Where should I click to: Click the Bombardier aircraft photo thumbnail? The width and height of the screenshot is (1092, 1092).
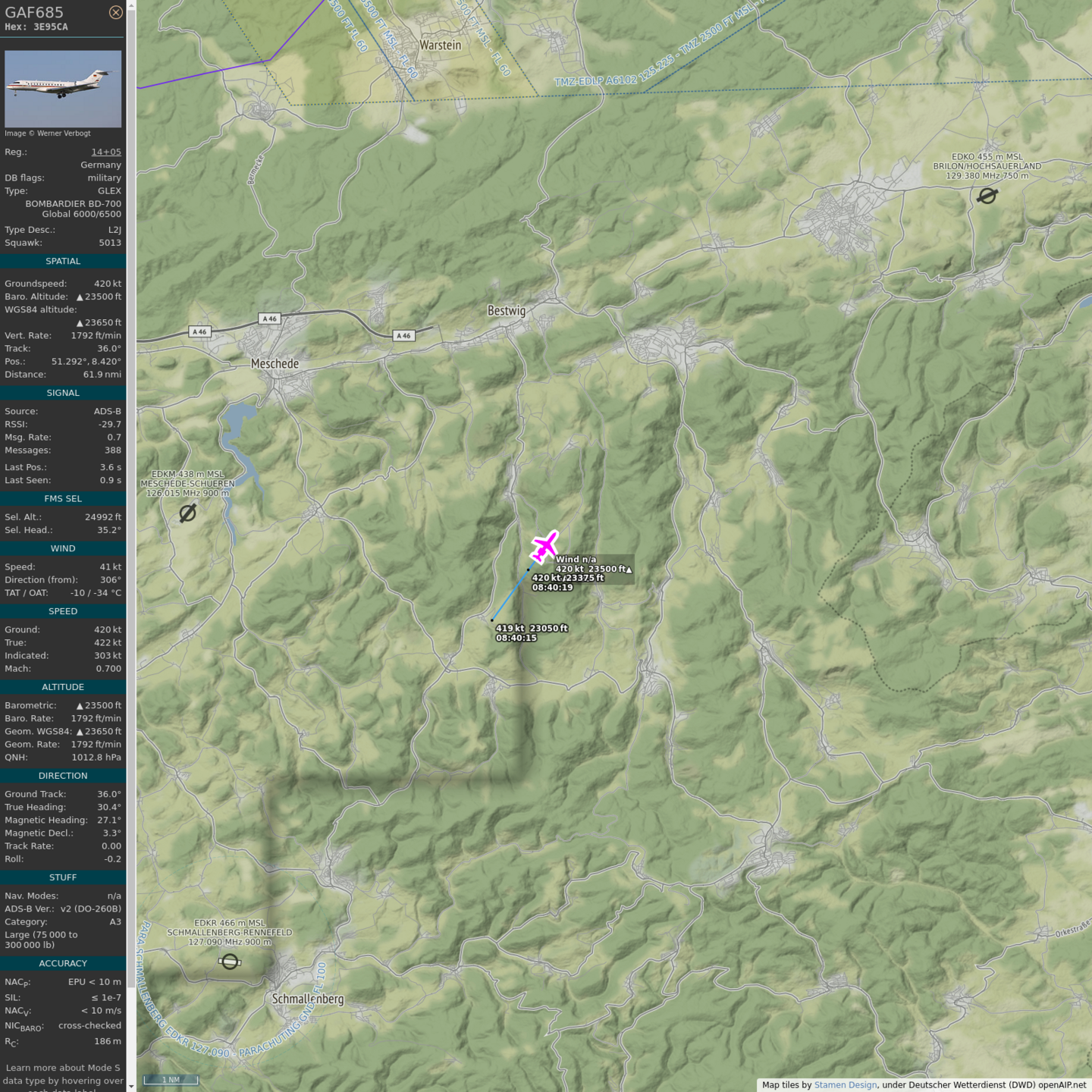coord(63,89)
